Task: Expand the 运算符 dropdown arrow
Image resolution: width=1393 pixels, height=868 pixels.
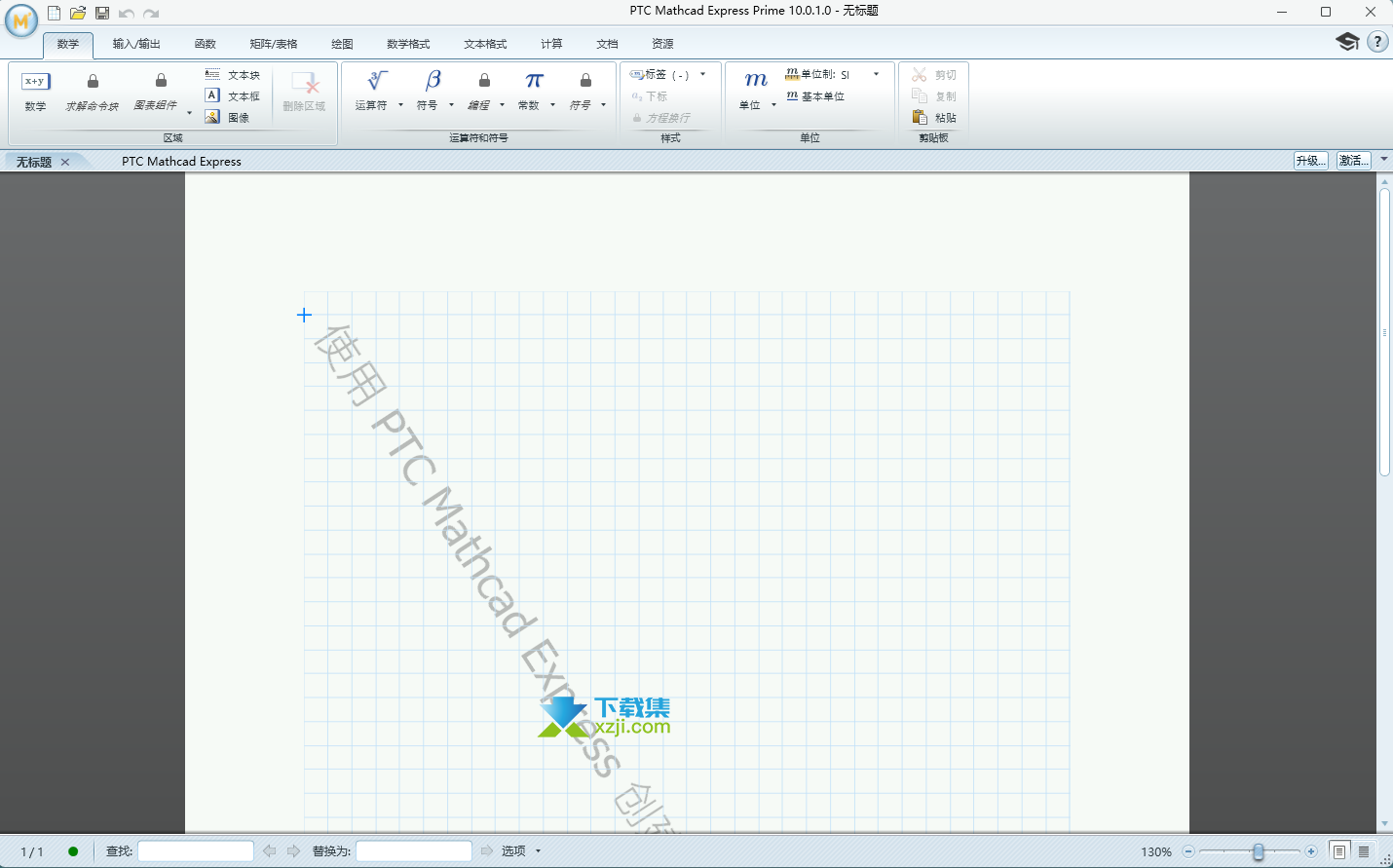Action: [400, 105]
